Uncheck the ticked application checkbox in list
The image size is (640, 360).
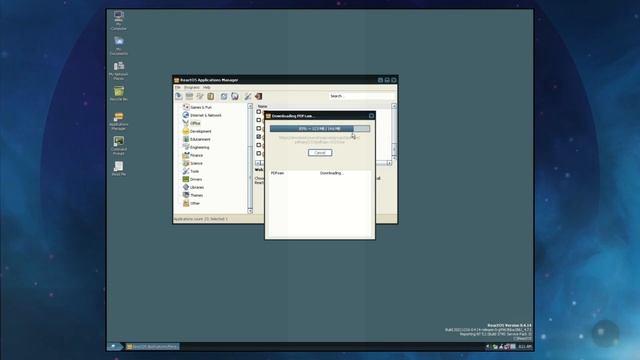258,136
